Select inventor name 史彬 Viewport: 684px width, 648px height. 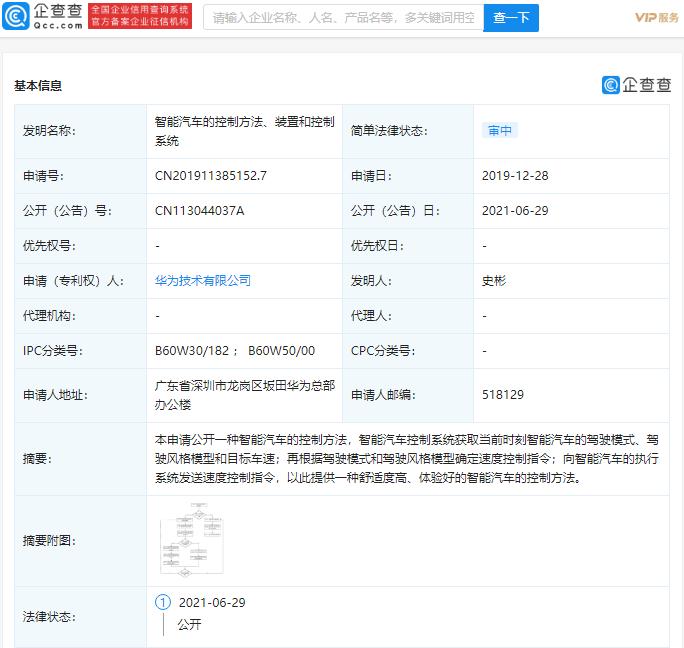tap(494, 281)
